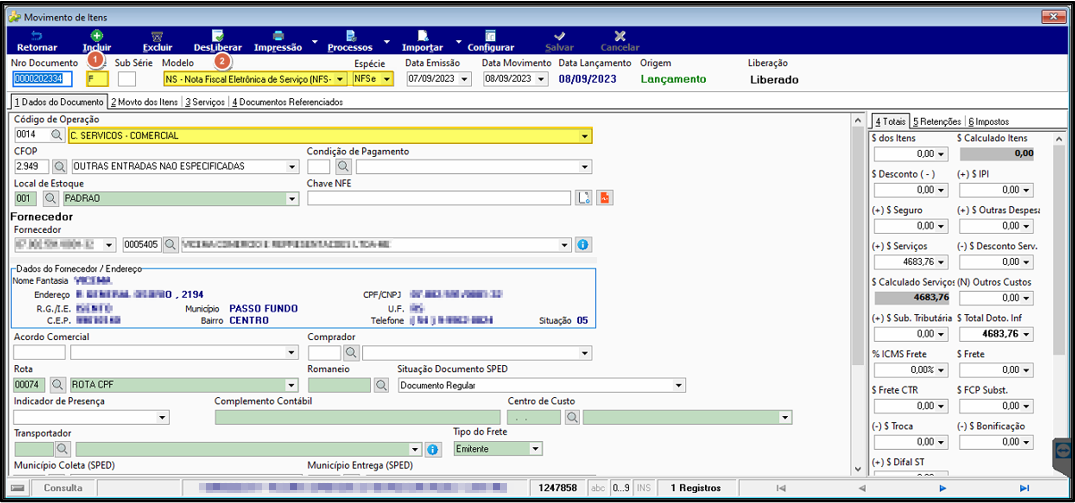The width and height of the screenshot is (1075, 503).
Task: Open the Configurar toolbar icon
Action: tap(490, 36)
